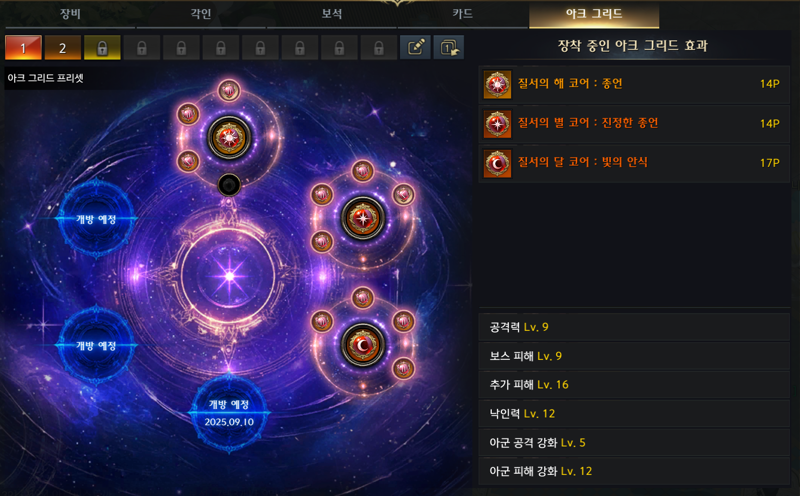The image size is (800, 496).
Task: Click the 추가 피해 Lv. 16 stat row
Action: (634, 385)
